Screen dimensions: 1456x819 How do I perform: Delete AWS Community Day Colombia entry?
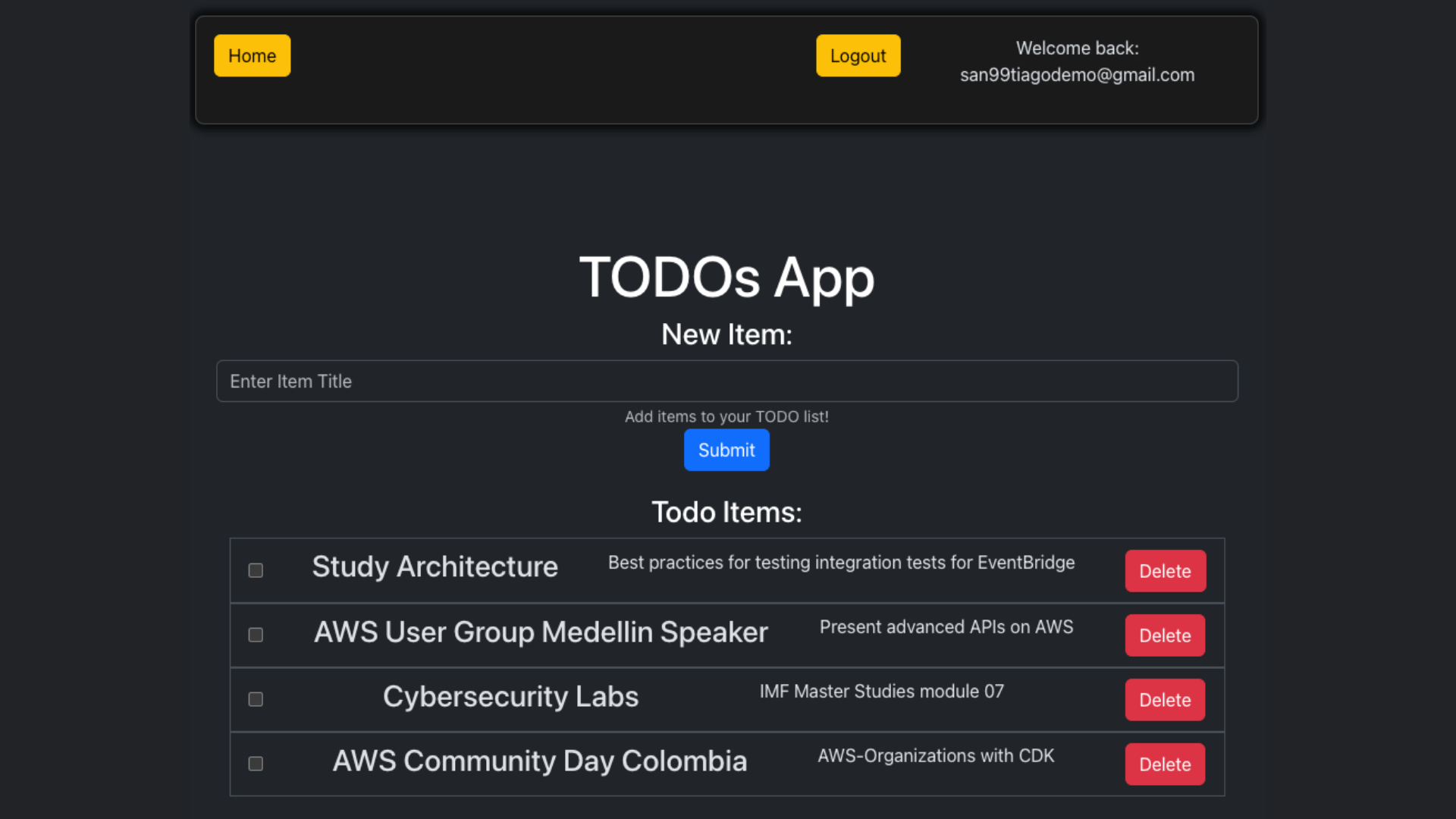click(x=1165, y=764)
